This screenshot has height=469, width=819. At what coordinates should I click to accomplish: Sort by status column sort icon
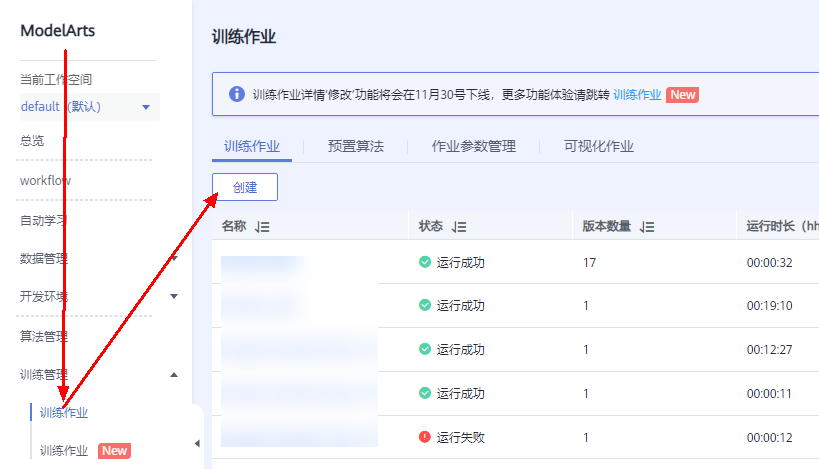pos(459,227)
